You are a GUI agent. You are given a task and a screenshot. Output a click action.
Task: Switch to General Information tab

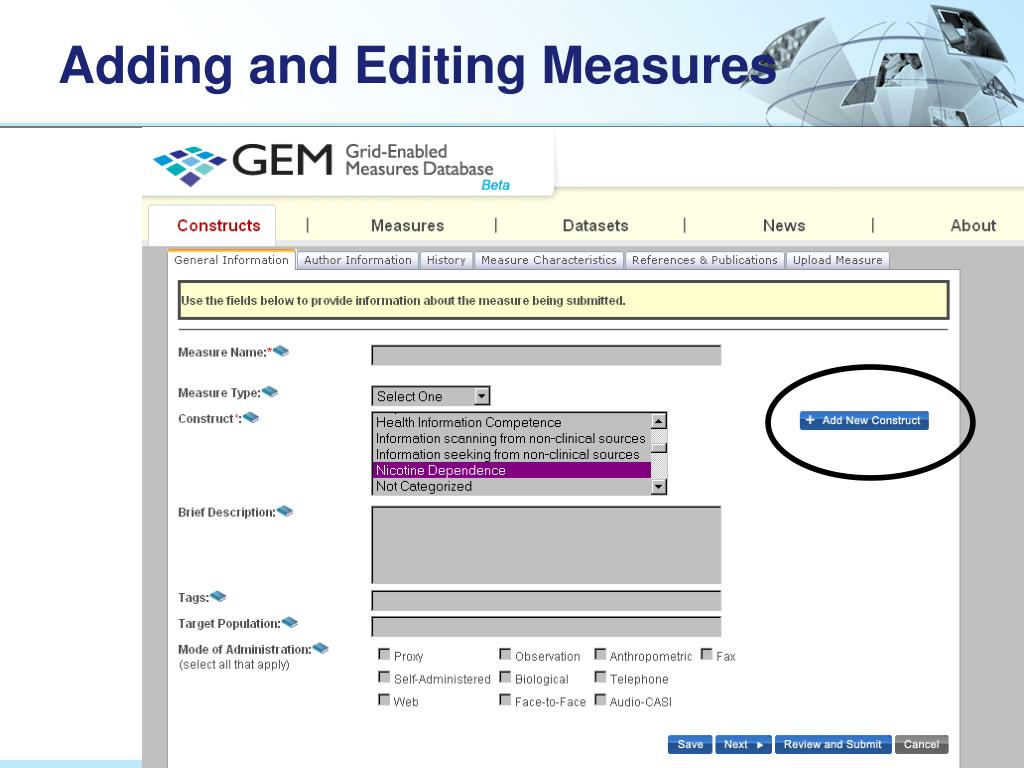pyautogui.click(x=231, y=260)
